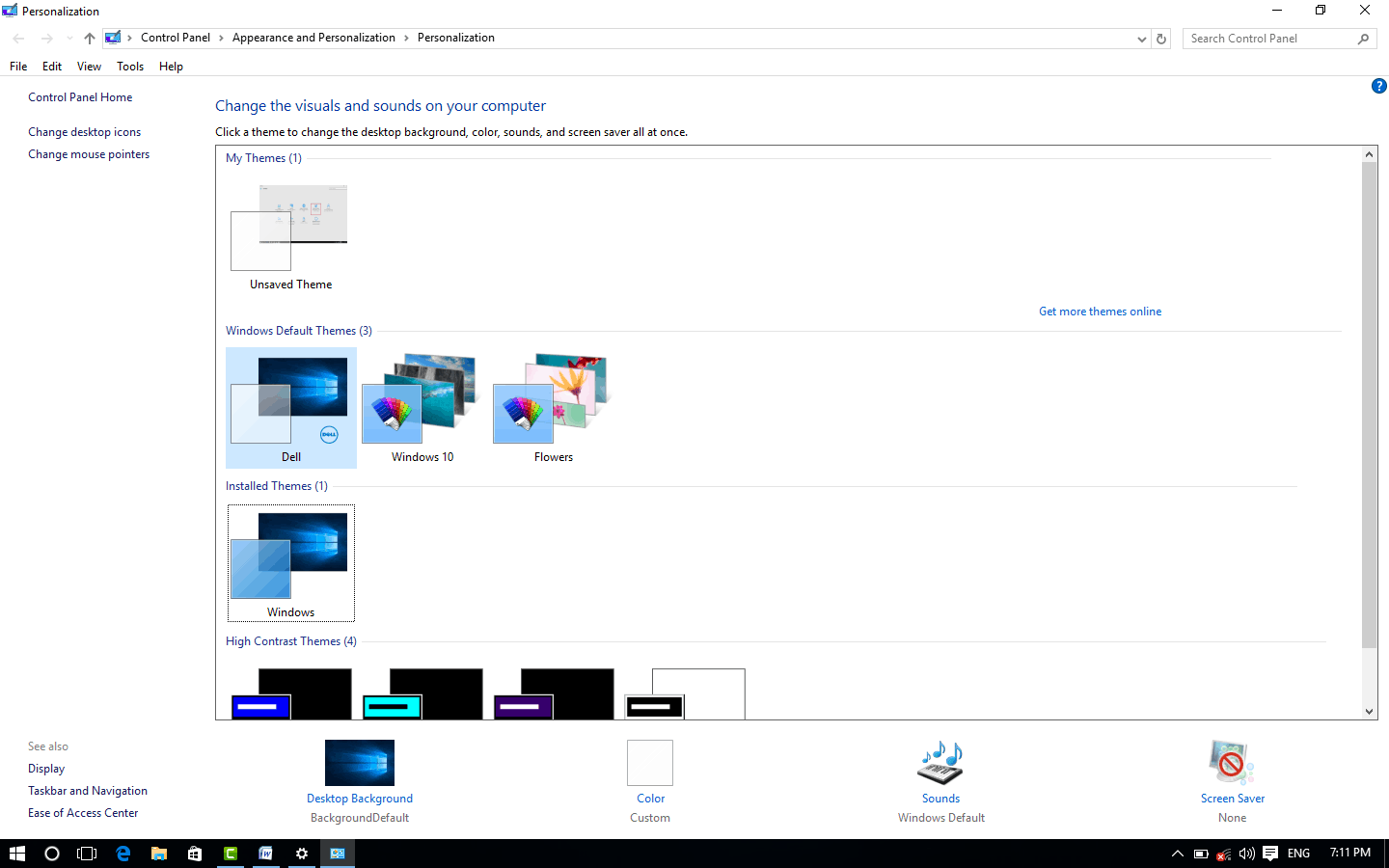Open the Action Center notification icon
This screenshot has width=1389, height=868.
tap(1270, 854)
